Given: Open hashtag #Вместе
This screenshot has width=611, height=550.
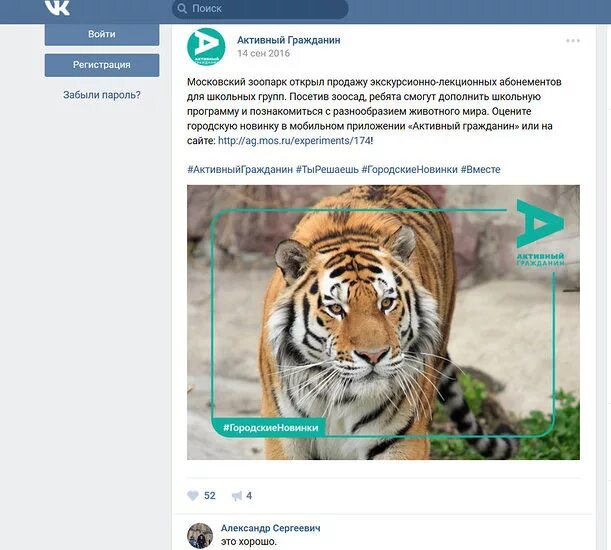Looking at the screenshot, I should 480,170.
